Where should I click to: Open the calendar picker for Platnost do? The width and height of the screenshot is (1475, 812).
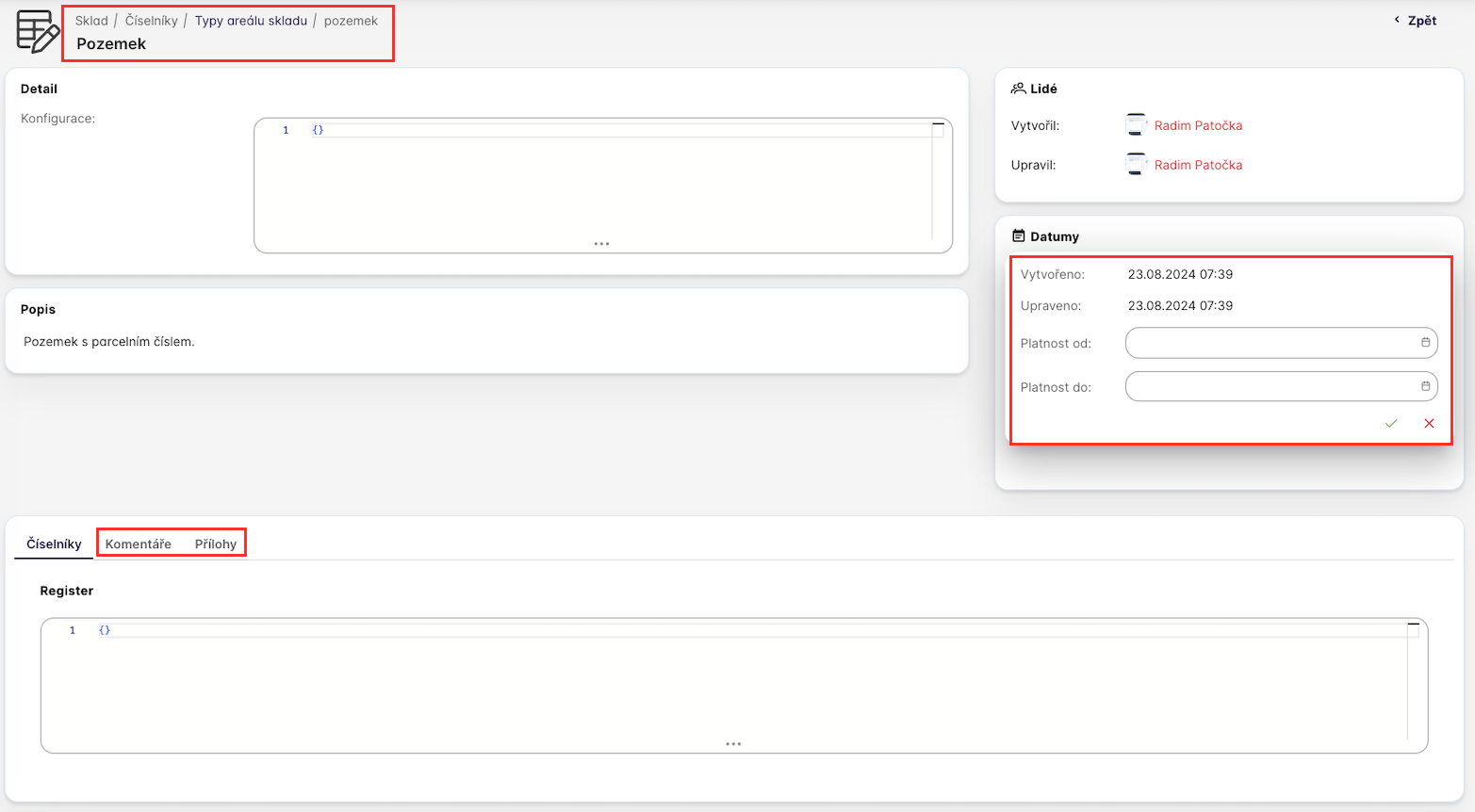pyautogui.click(x=1425, y=386)
